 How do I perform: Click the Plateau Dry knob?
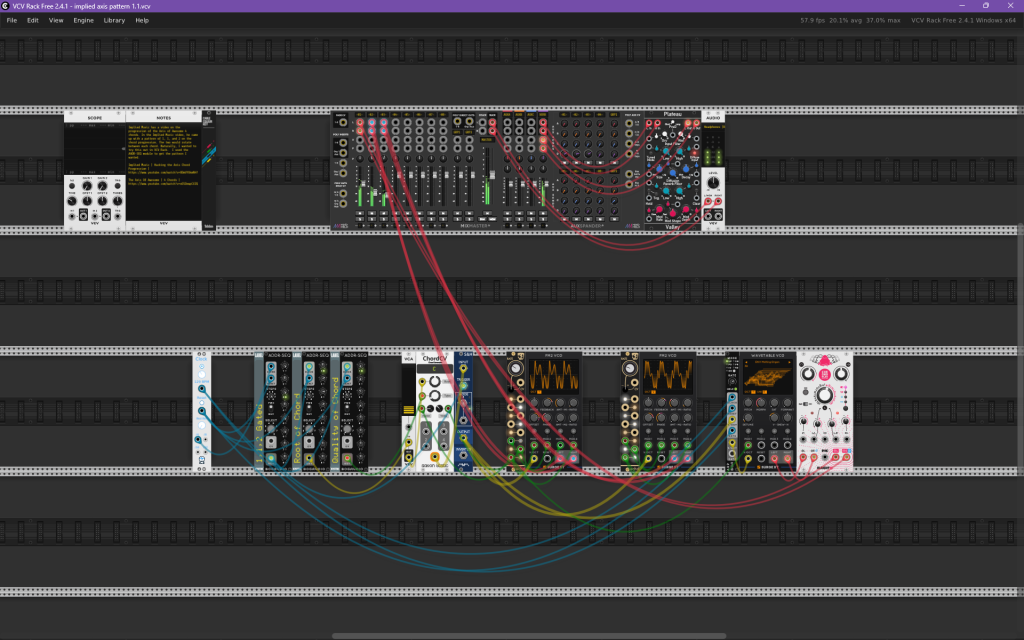[x=664, y=134]
